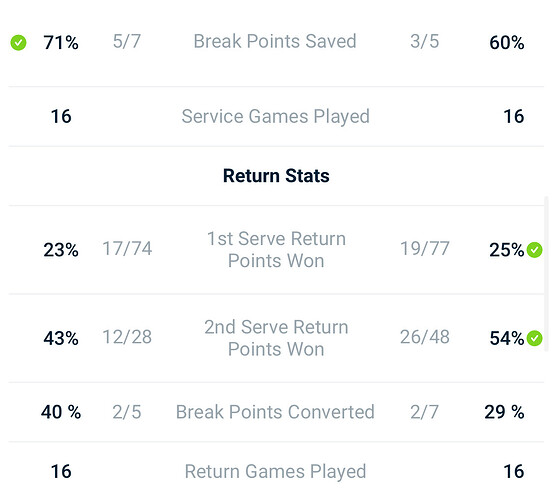This screenshot has height=500, width=552.
Task: Click the 26/48 second serve return fraction
Action: pos(425,337)
